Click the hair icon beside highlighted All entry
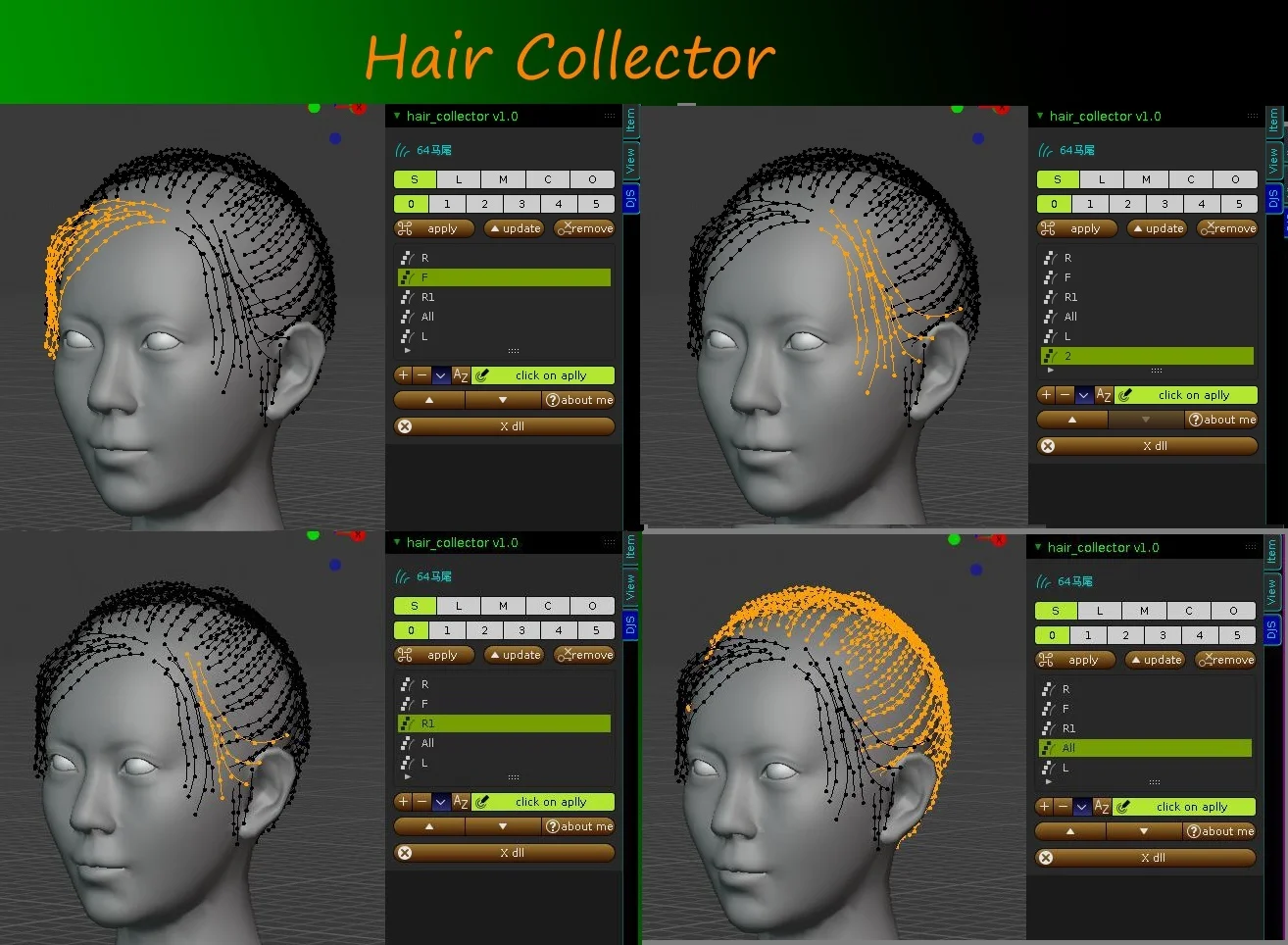This screenshot has height=945, width=1288. (1047, 748)
